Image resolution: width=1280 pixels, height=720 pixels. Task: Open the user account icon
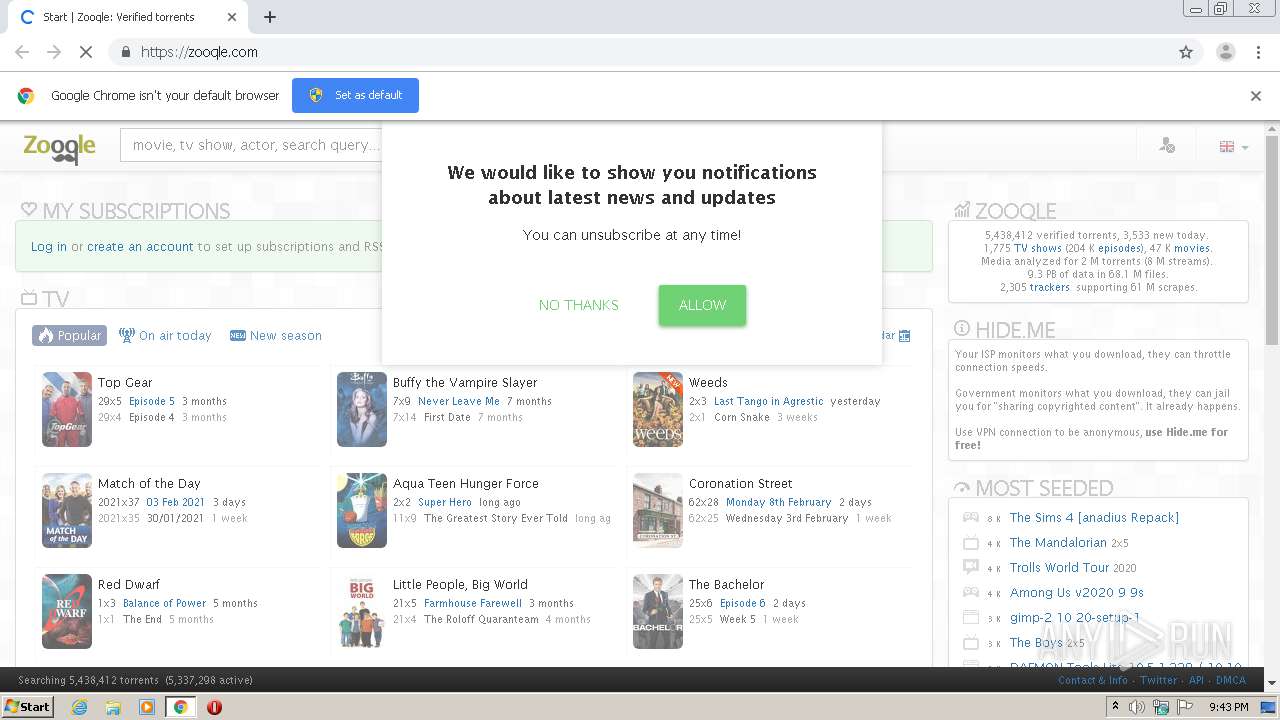click(x=1167, y=146)
